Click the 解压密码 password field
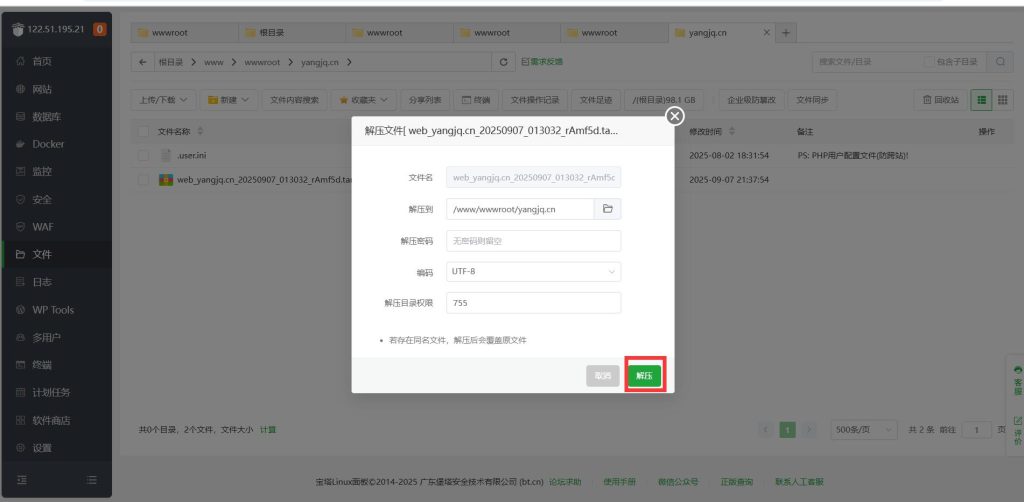The width and height of the screenshot is (1024, 502). pyautogui.click(x=534, y=241)
